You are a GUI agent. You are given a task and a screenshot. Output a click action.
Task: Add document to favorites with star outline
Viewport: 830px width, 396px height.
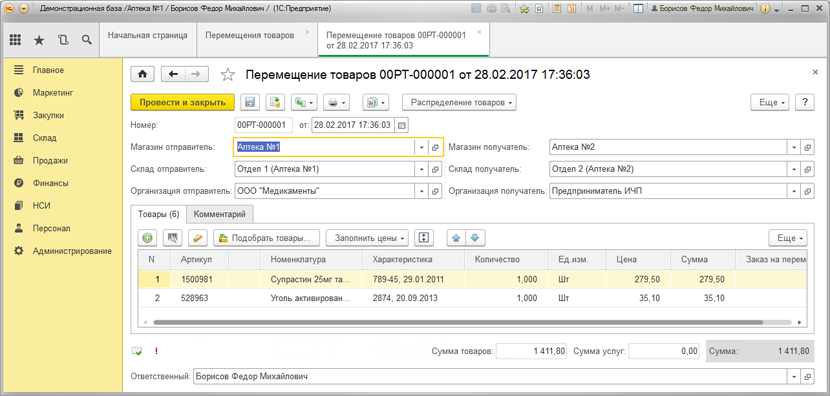click(x=228, y=75)
